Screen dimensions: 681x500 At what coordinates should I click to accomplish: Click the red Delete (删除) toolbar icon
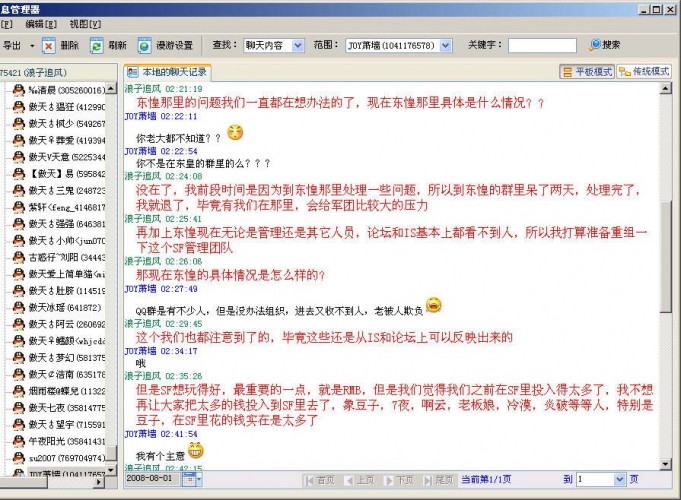(x=49, y=46)
